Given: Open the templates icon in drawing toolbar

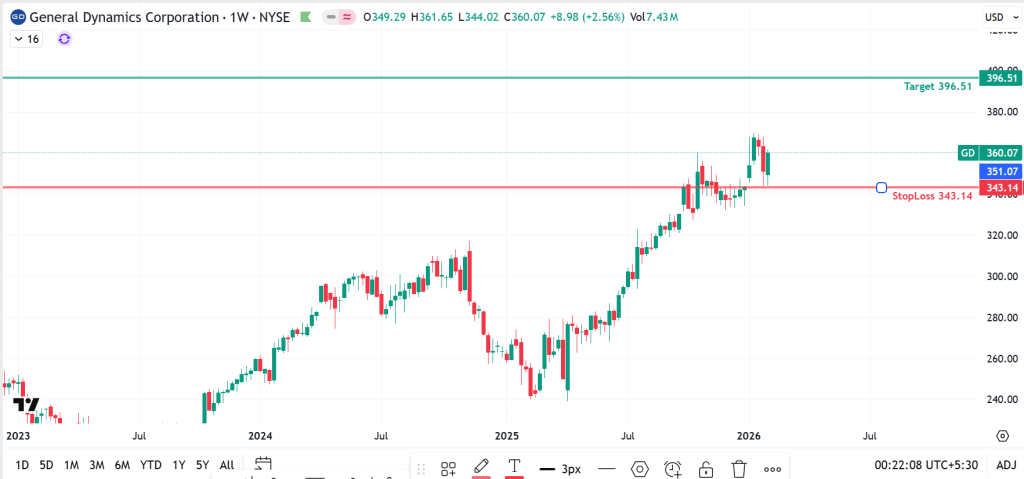Looking at the screenshot, I should pos(449,468).
